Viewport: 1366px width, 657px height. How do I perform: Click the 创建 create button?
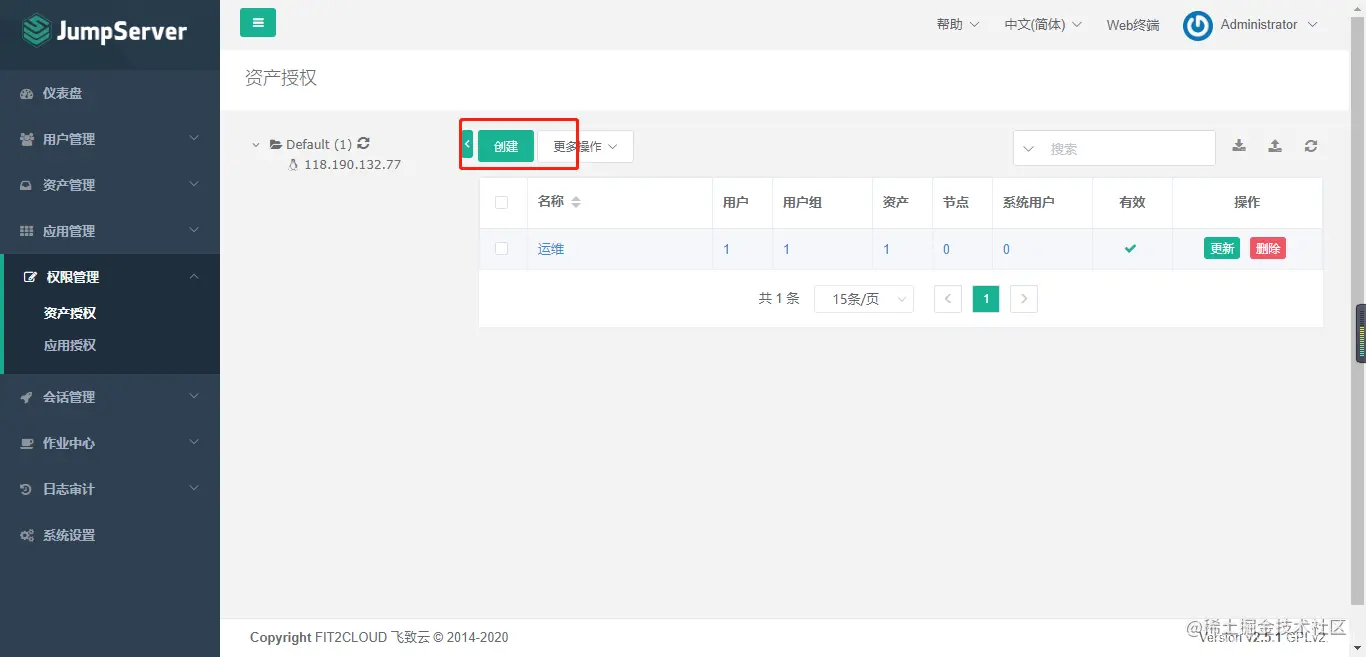click(x=506, y=146)
